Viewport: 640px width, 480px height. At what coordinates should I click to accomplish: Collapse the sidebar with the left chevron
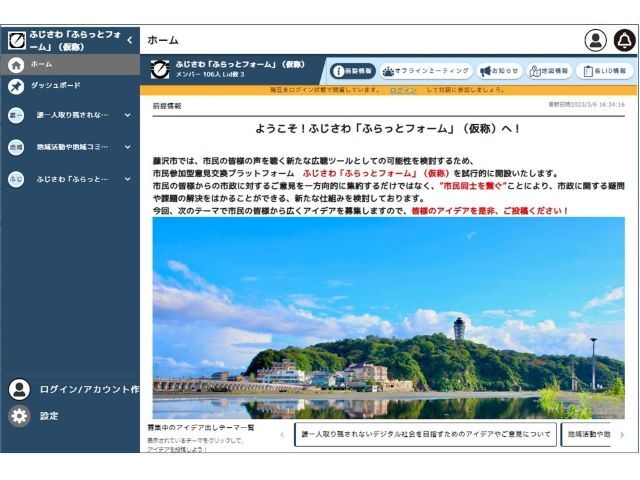(129, 40)
